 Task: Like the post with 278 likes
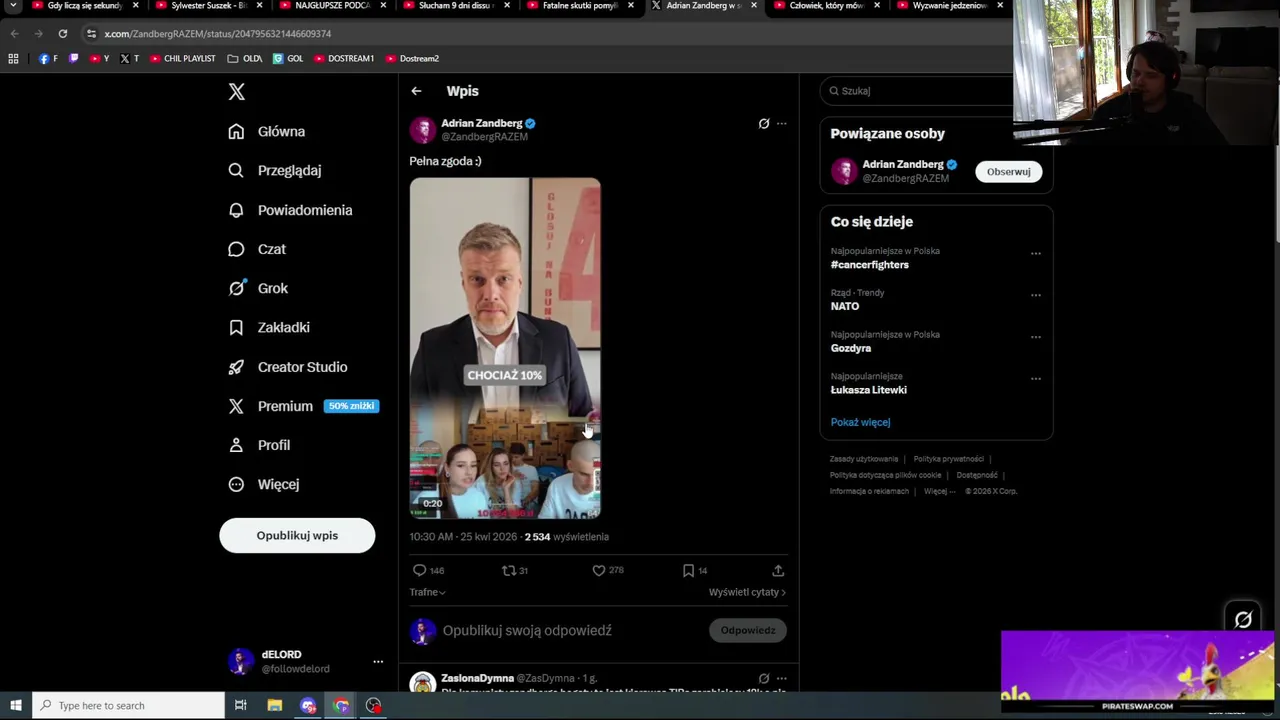tap(599, 570)
